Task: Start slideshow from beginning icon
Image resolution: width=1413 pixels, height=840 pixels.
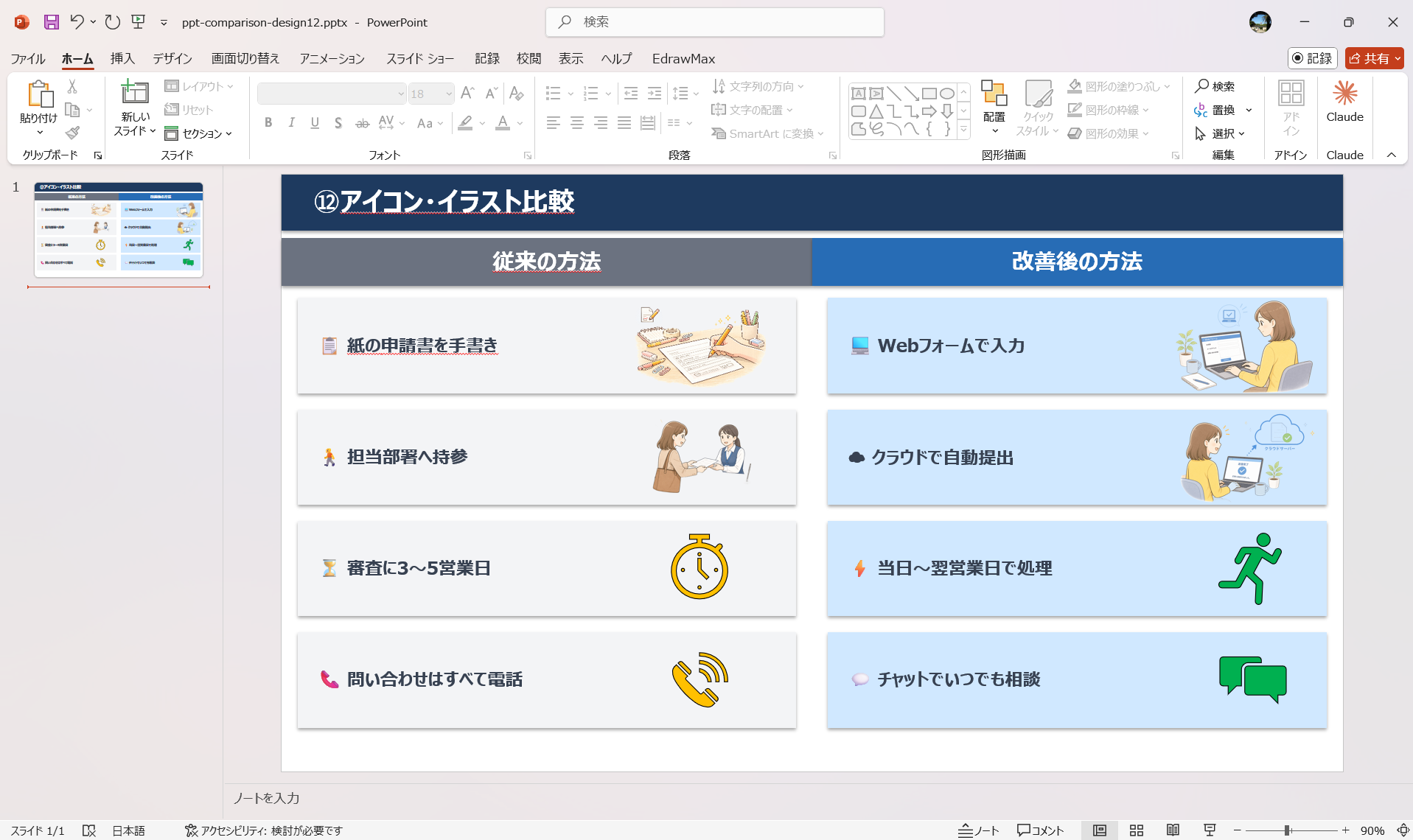Action: [138, 22]
